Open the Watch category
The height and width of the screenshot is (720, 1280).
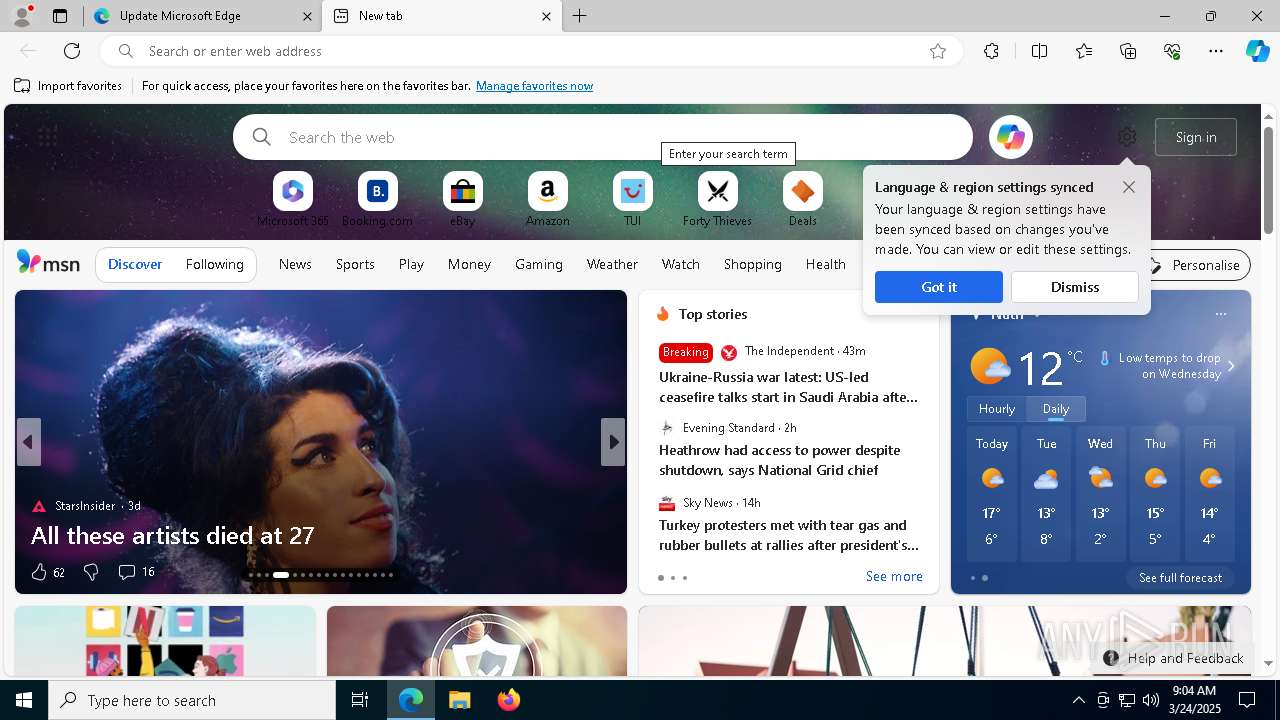tap(681, 264)
